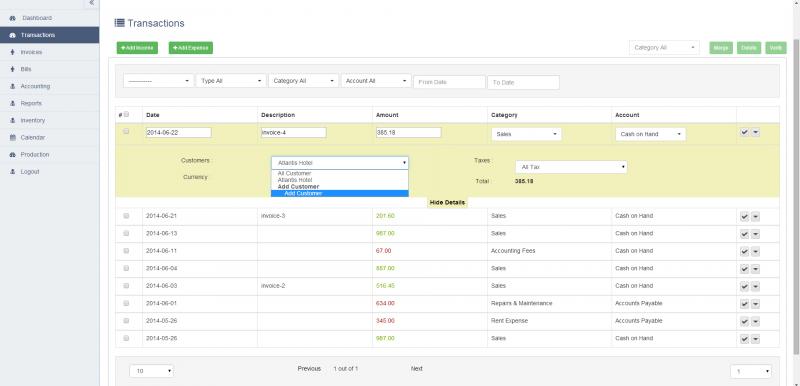Open the All Tax taxes dropdown

(x=571, y=167)
